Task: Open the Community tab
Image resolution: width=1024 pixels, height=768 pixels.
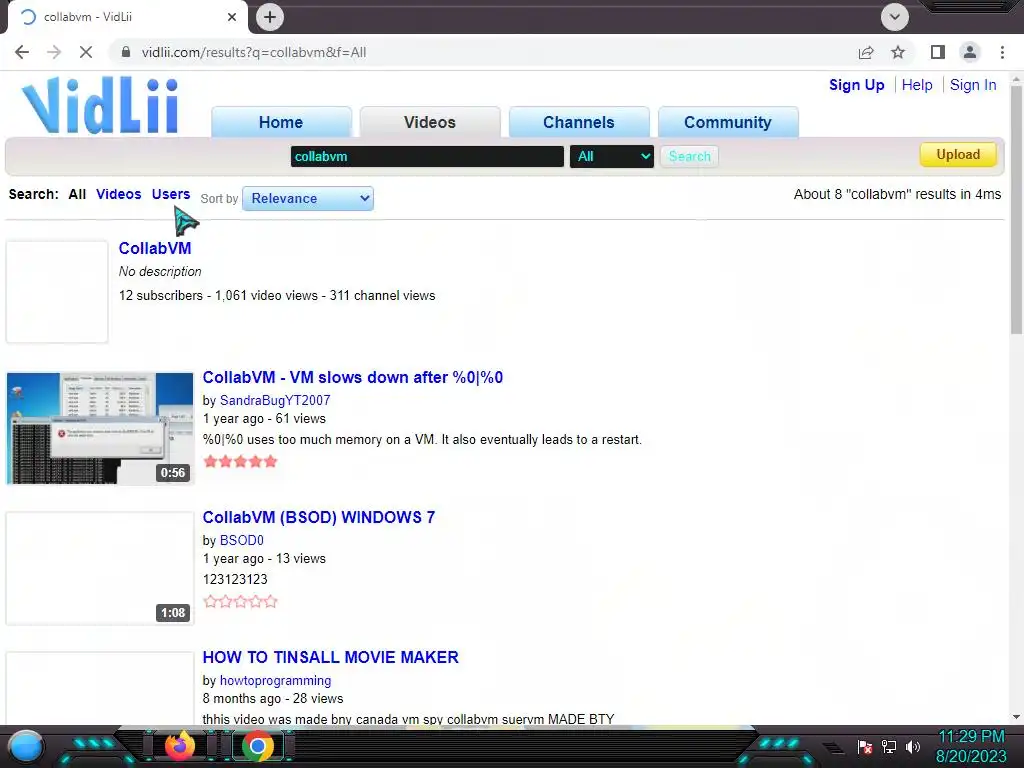Action: [x=728, y=122]
